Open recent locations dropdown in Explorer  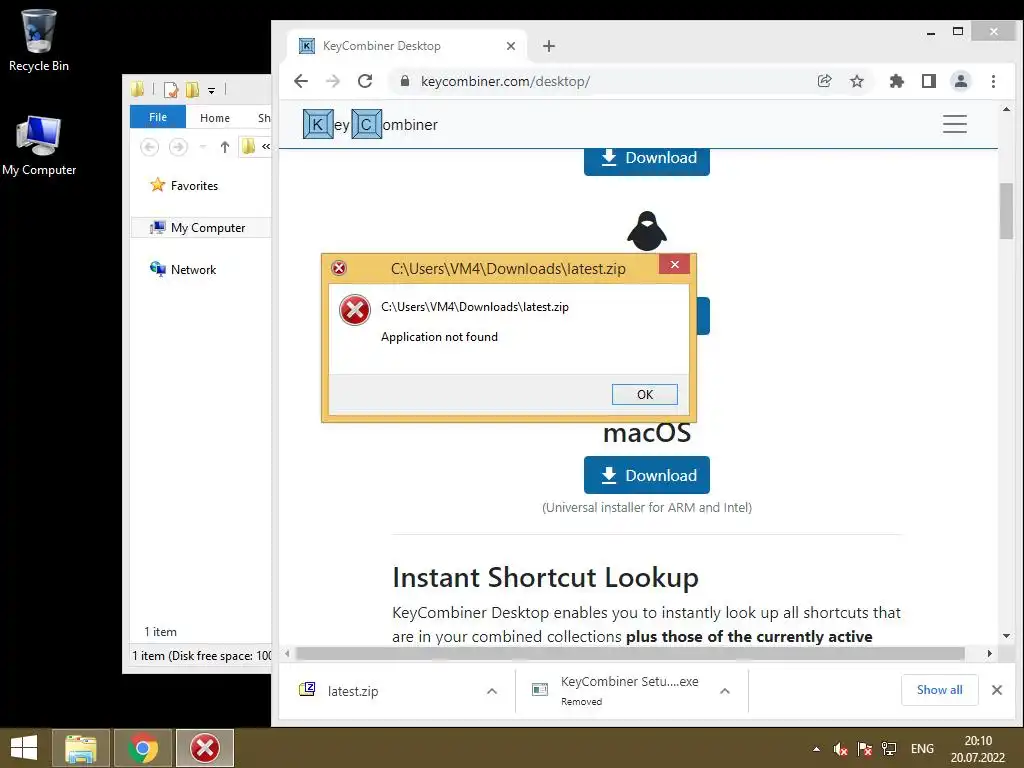[x=203, y=147]
